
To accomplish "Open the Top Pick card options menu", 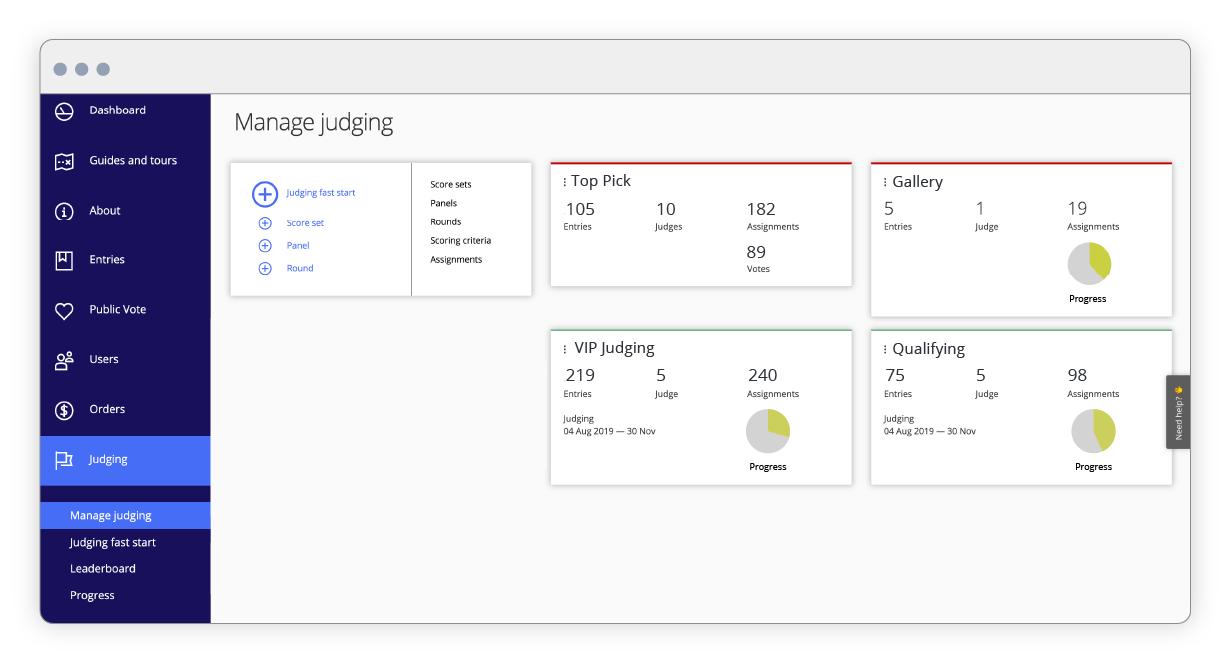I will (565, 182).
